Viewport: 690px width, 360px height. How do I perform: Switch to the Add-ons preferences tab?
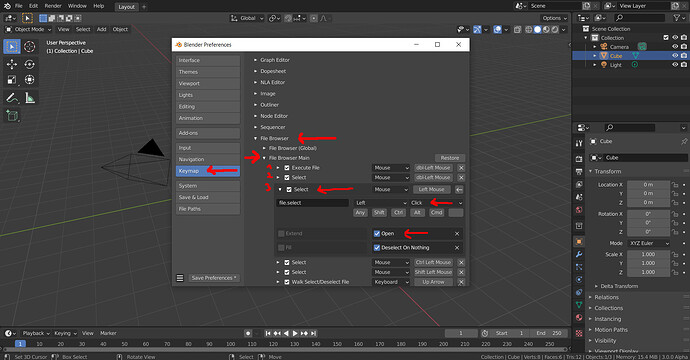pyautogui.click(x=208, y=133)
